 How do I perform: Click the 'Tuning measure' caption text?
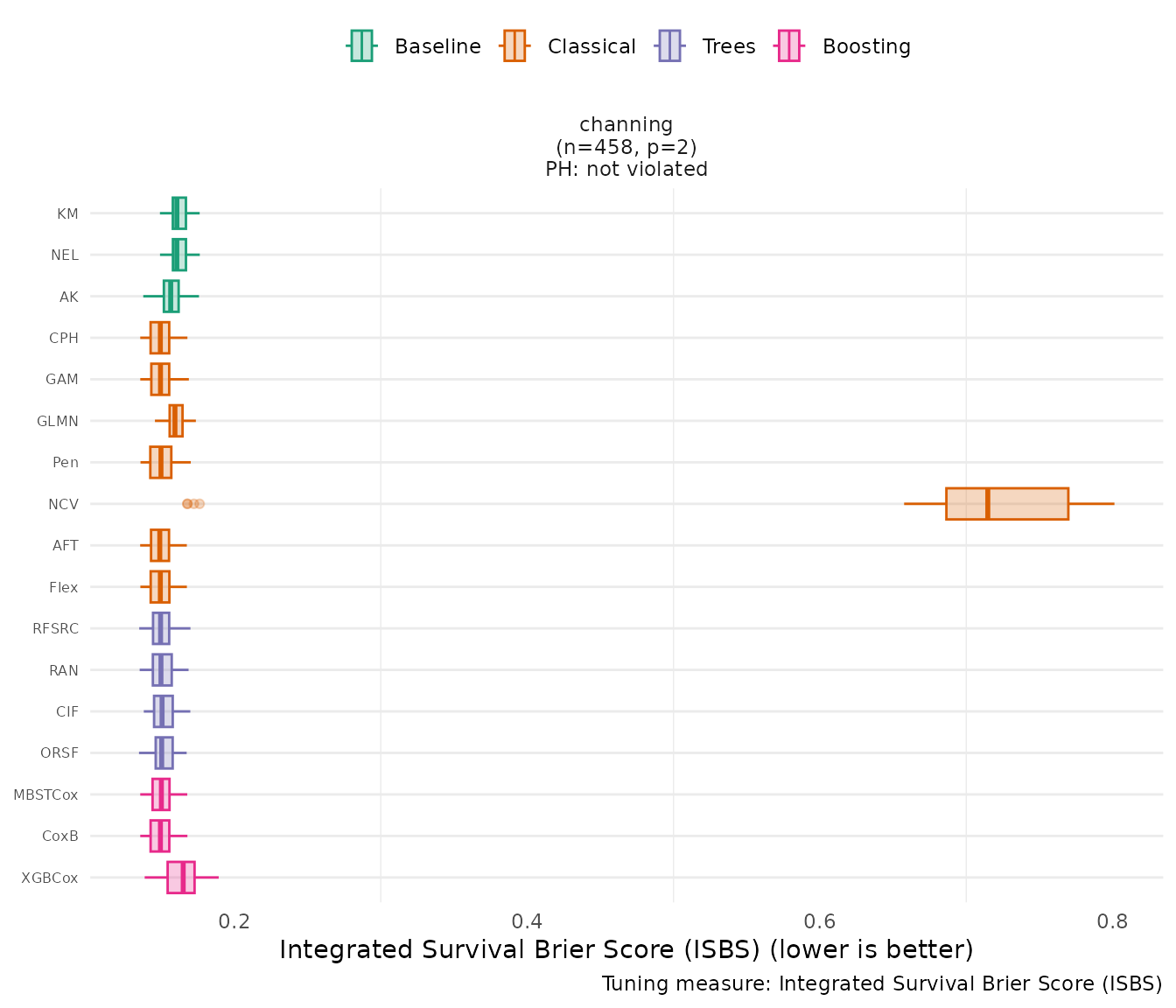(882, 984)
